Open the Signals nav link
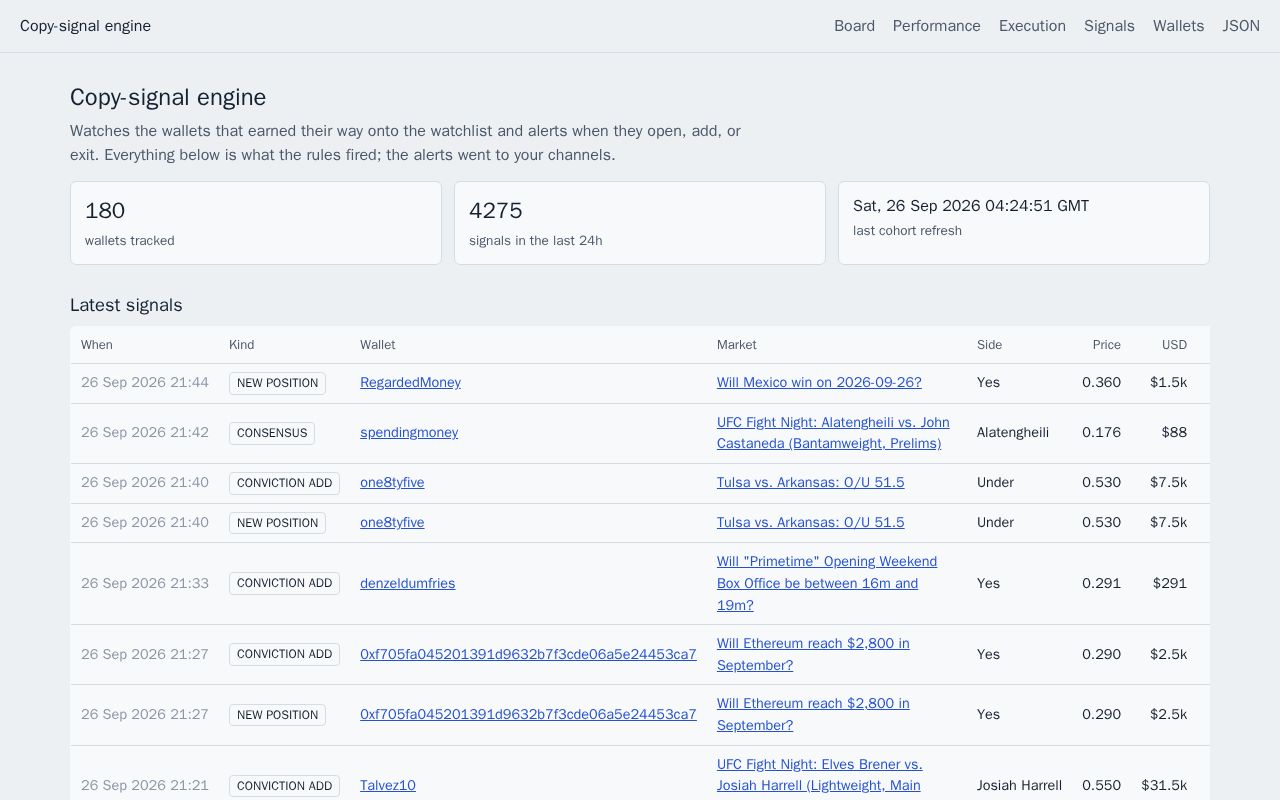Viewport: 1280px width, 800px height. pyautogui.click(x=1109, y=26)
